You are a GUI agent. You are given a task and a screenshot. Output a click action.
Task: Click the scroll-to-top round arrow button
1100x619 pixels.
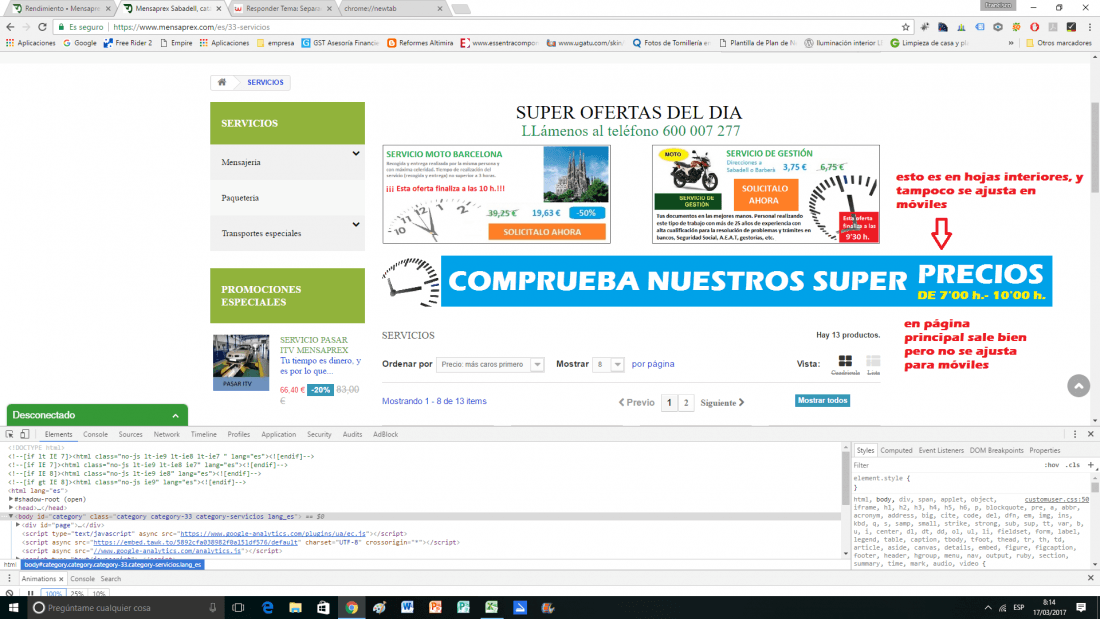click(1078, 385)
